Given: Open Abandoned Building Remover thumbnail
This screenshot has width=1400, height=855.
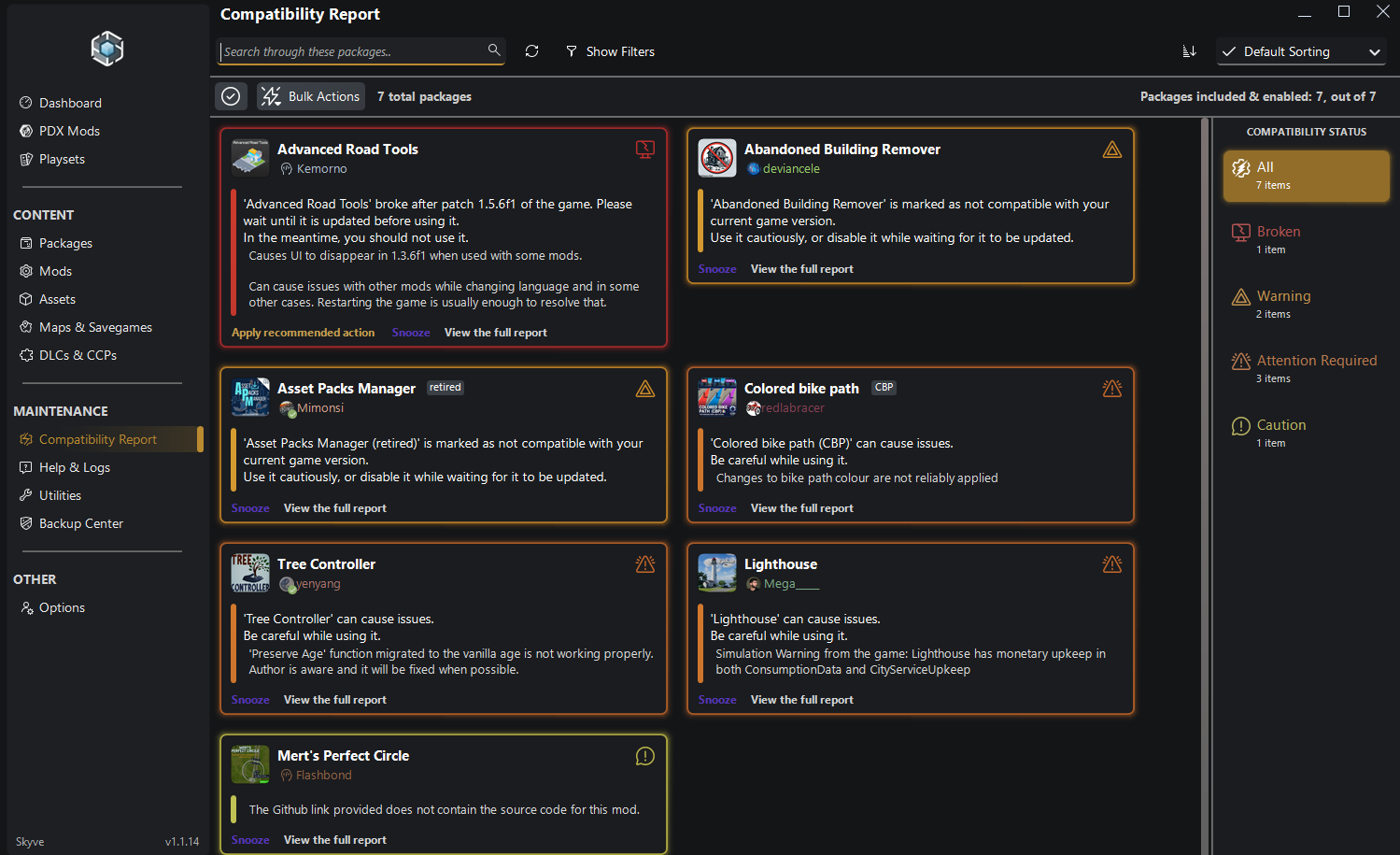Looking at the screenshot, I should click(x=717, y=158).
